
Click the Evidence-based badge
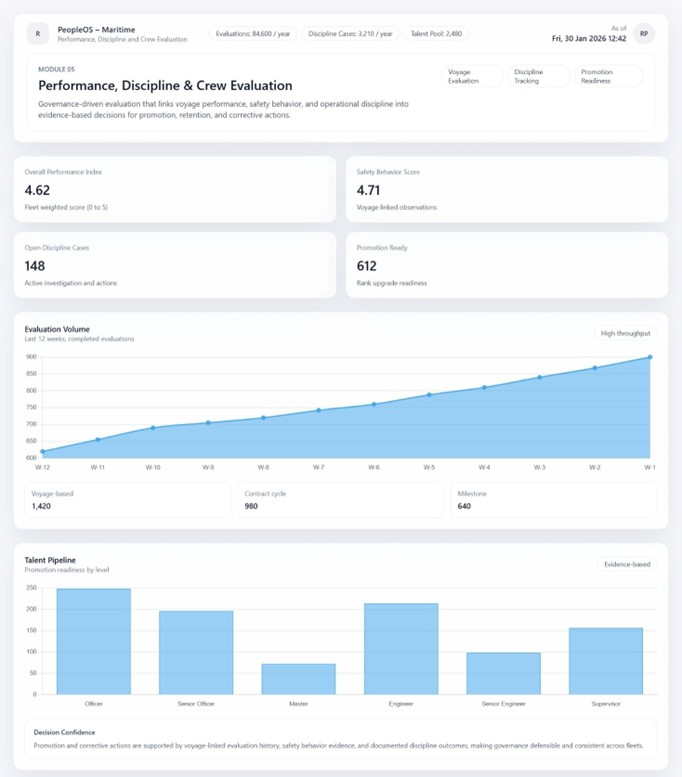[x=627, y=564]
